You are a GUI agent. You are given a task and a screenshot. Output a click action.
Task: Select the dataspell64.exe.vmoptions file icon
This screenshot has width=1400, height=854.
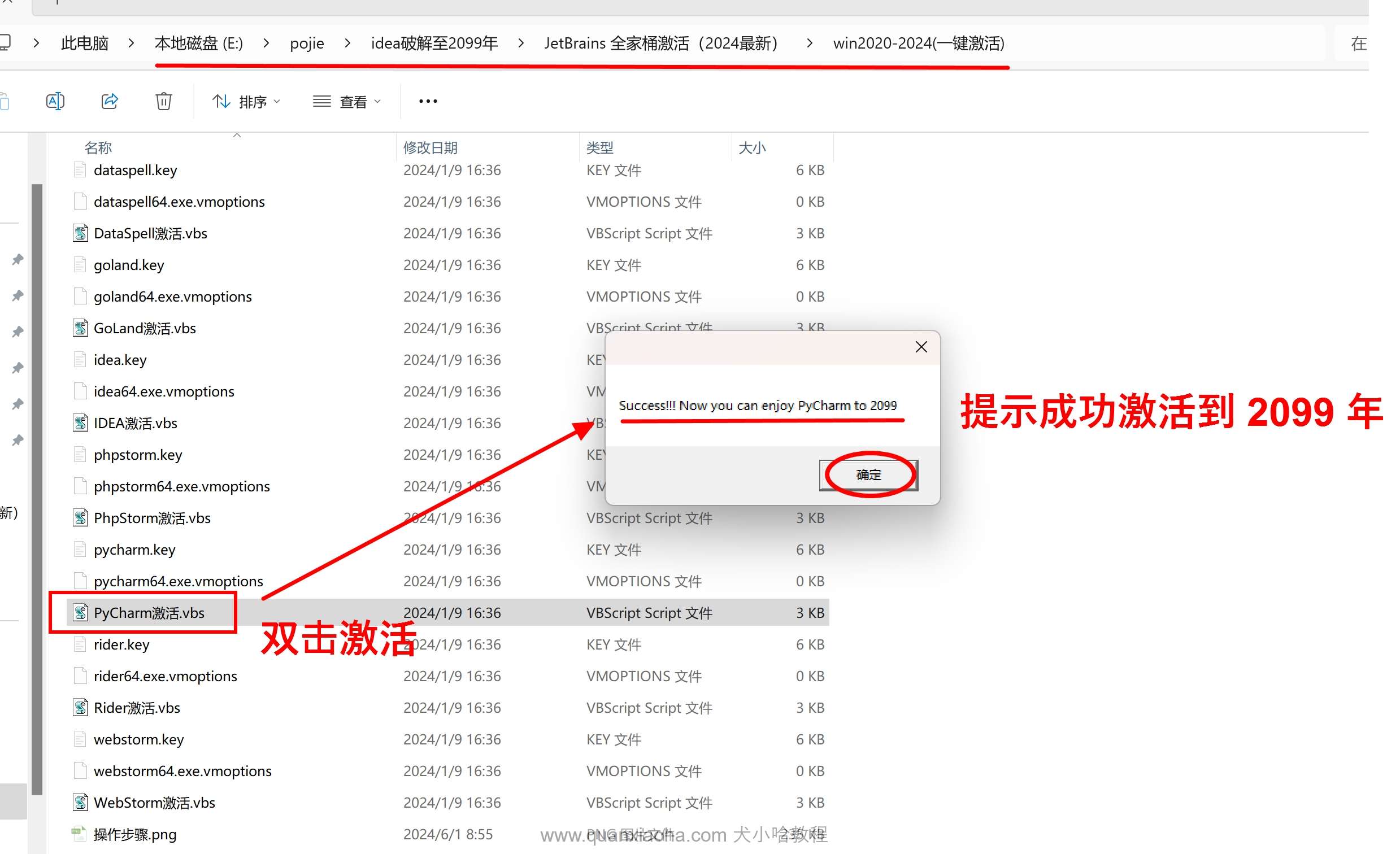tap(80, 201)
